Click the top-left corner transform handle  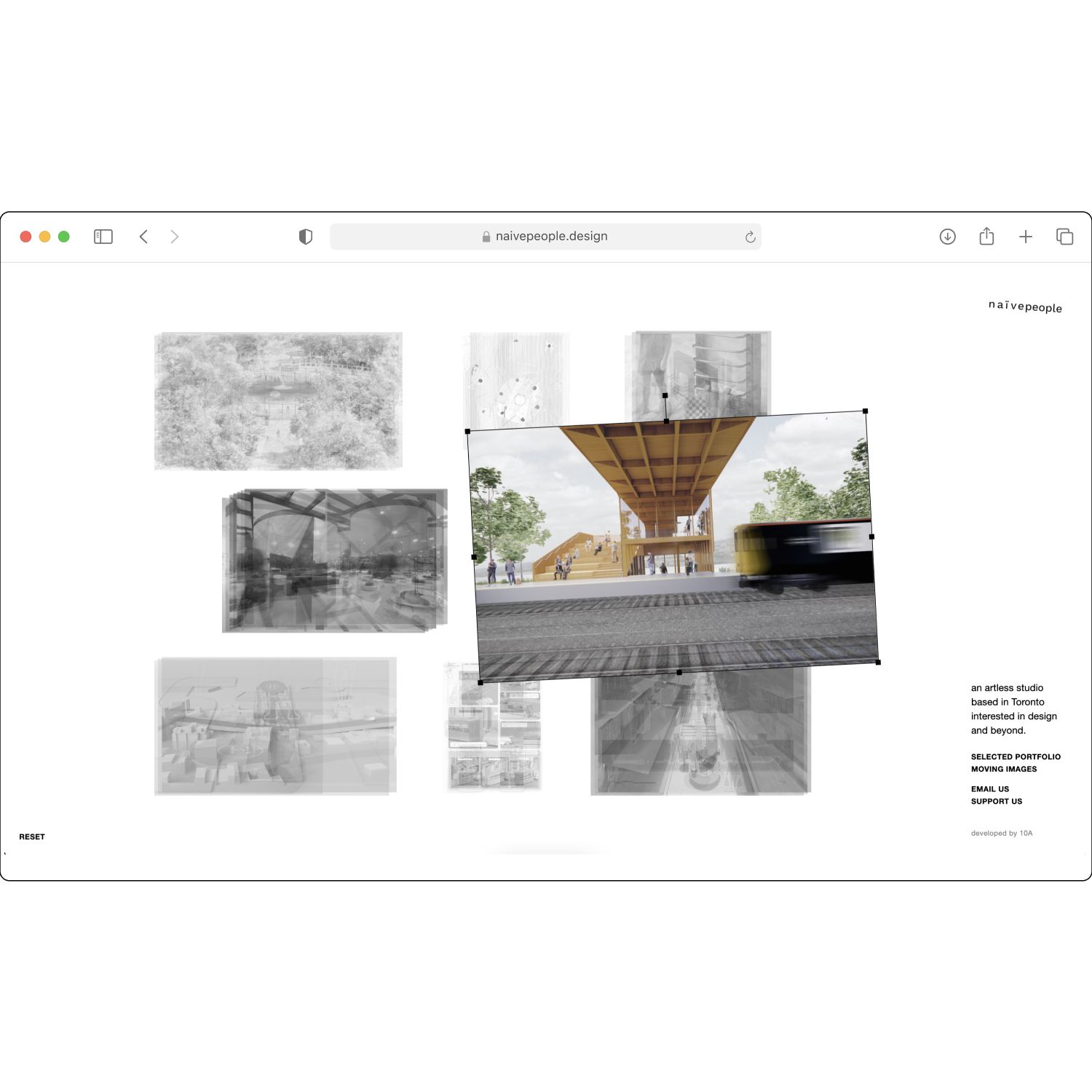467,432
